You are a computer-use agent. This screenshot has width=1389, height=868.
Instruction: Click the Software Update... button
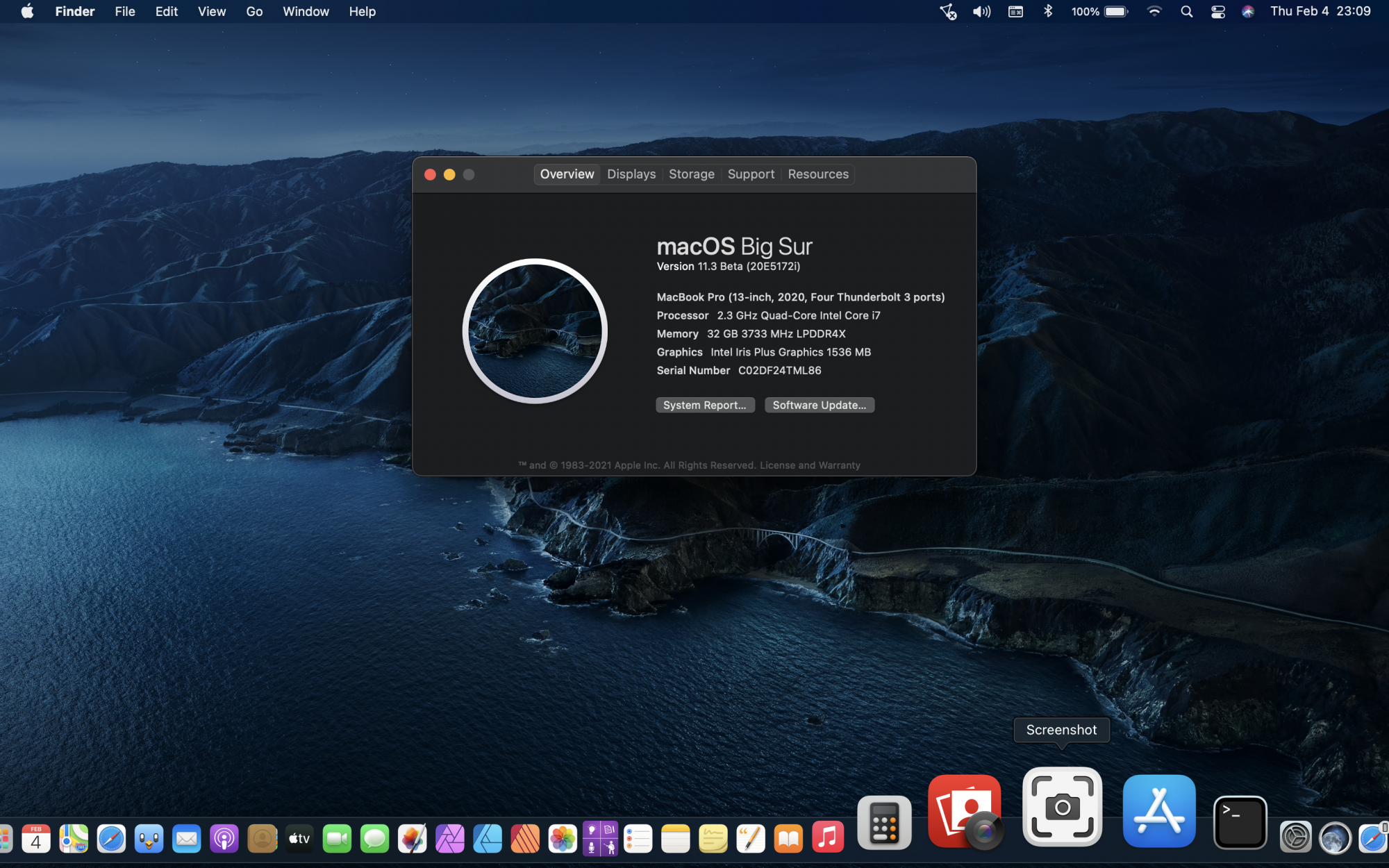(x=819, y=406)
